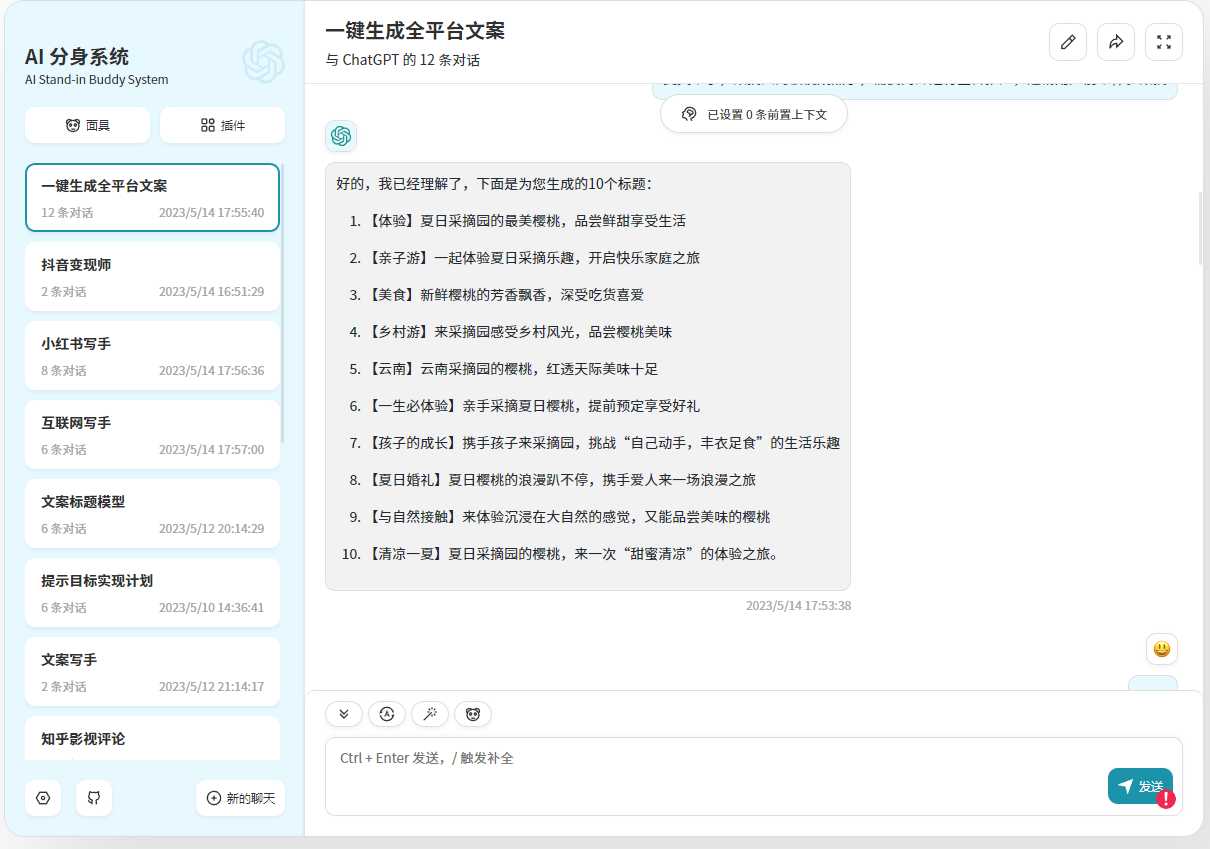Screen dimensions: 1210x849
Task: Enter fullscreen with the expand icon
Action: coord(1164,42)
